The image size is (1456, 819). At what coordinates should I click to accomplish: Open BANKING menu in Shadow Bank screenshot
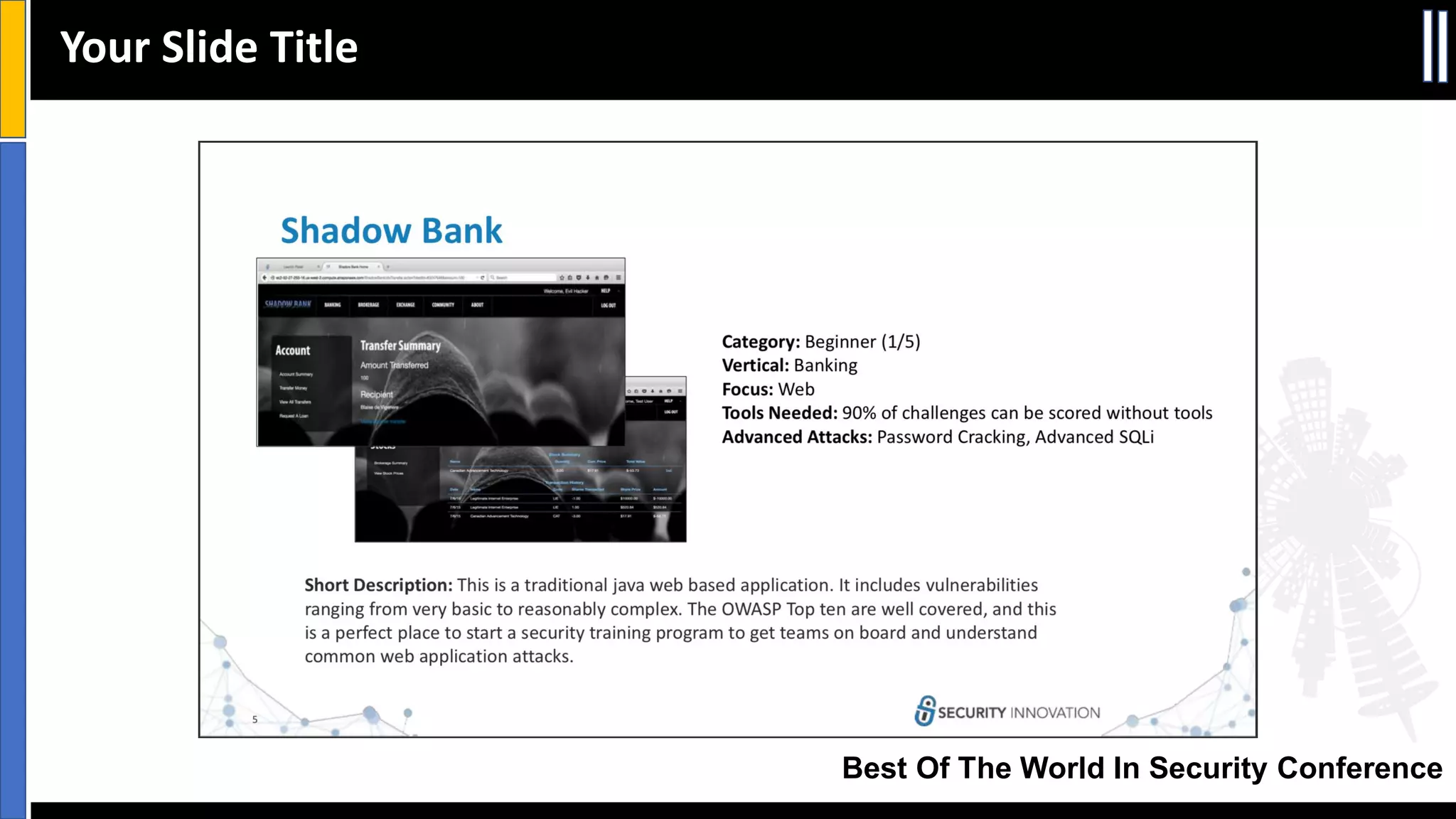(333, 304)
